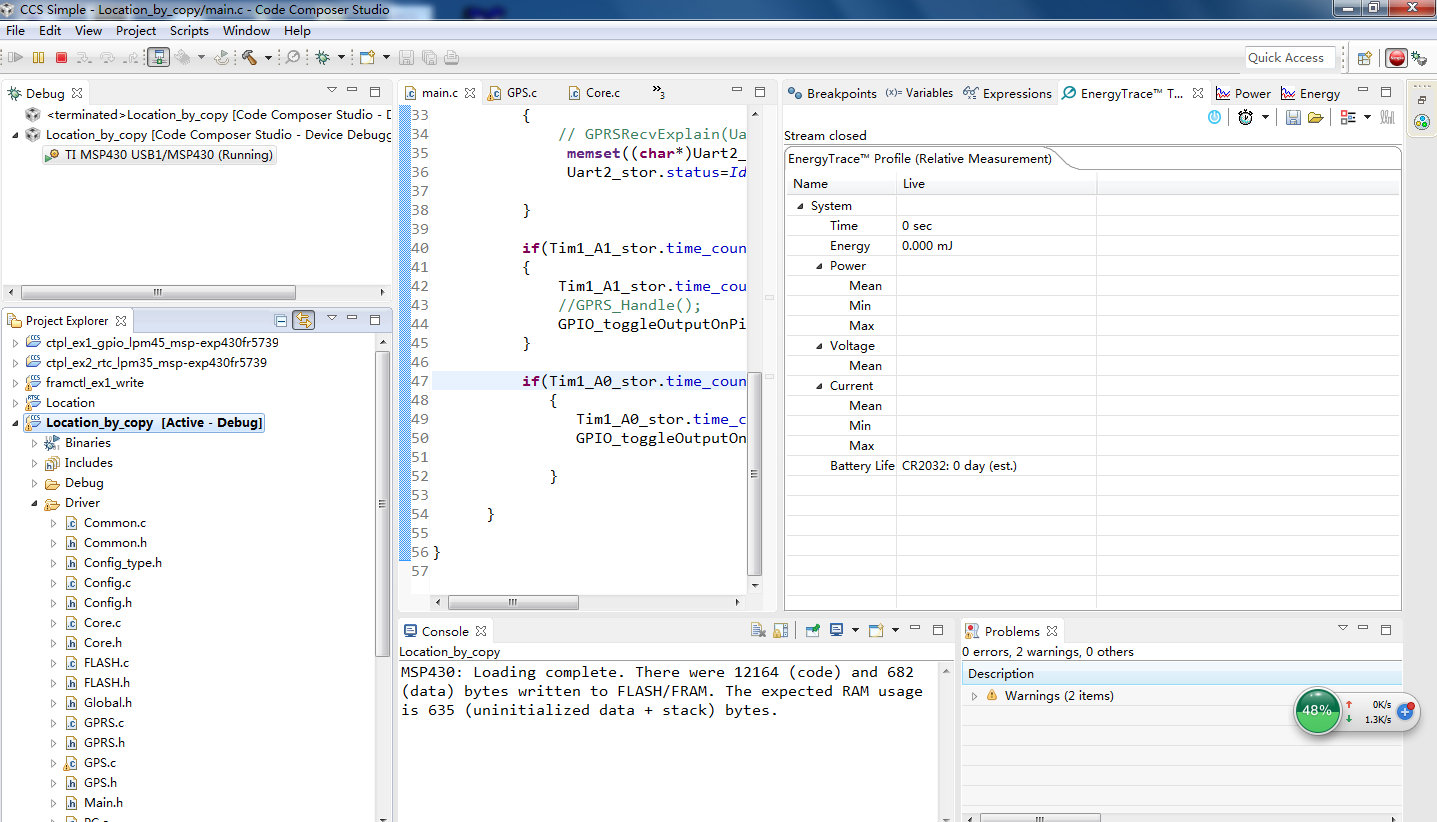Click the hammer Build icon
Screen dimensions: 1437x822
(249, 58)
